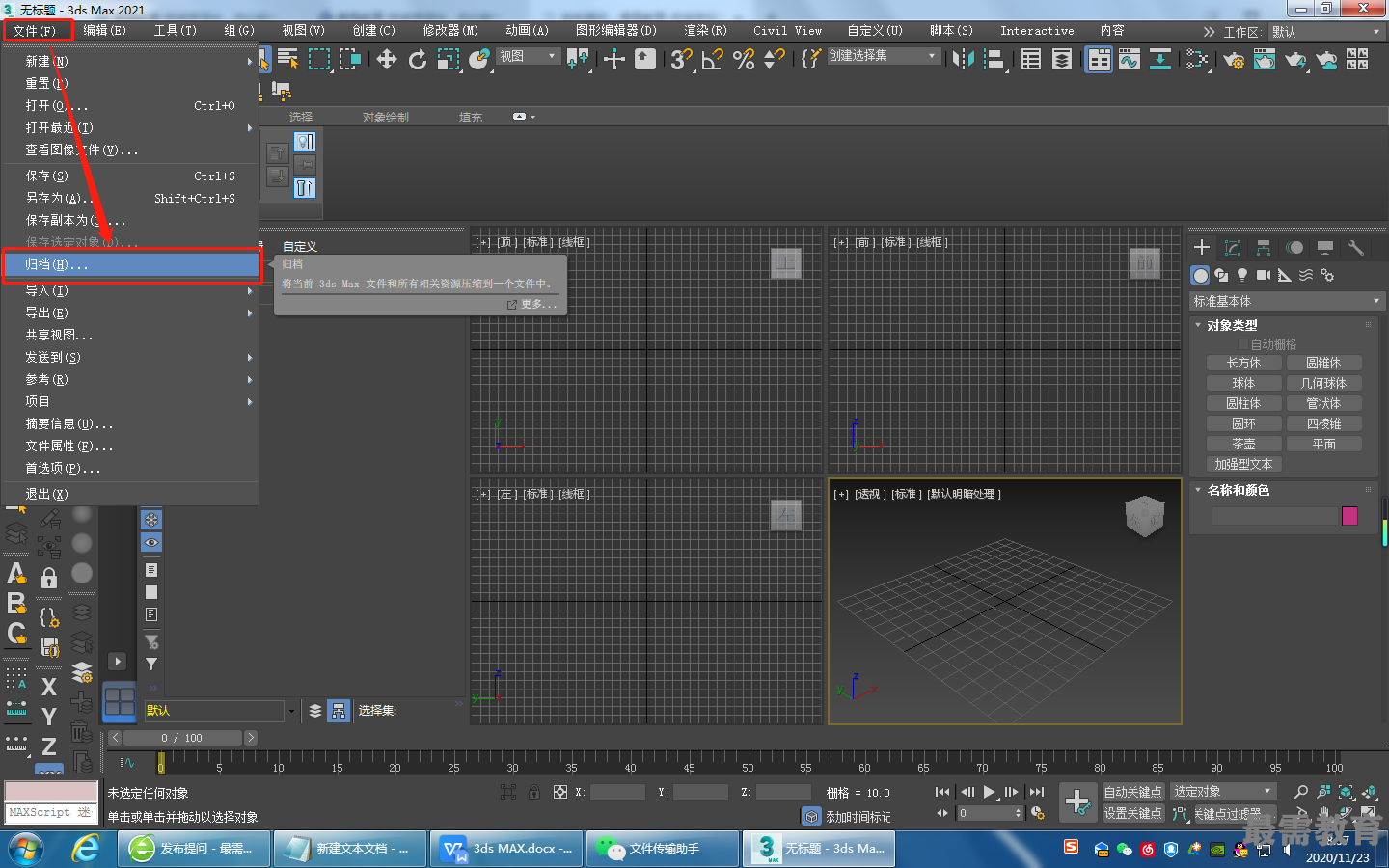The image size is (1389, 868).
Task: Open 3ds MAX.docx in the taskbar
Action: tap(507, 849)
